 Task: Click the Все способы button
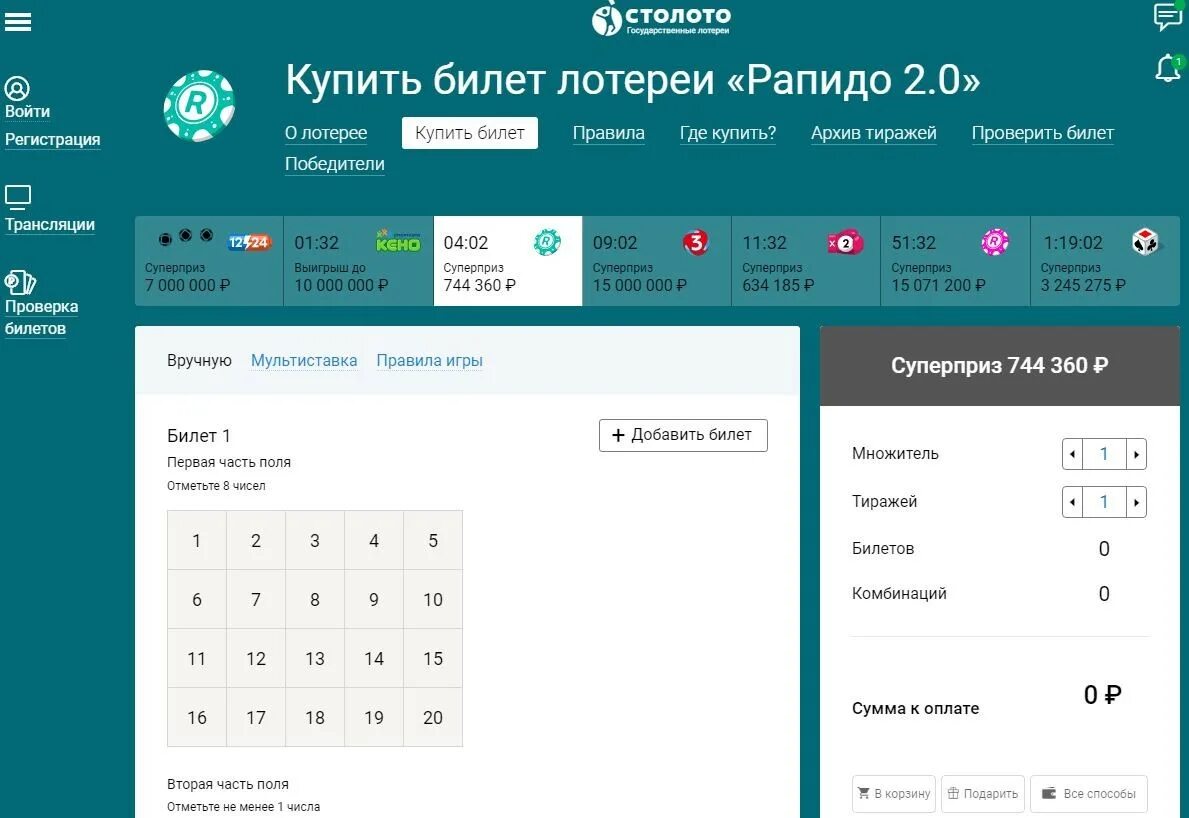[x=1089, y=794]
